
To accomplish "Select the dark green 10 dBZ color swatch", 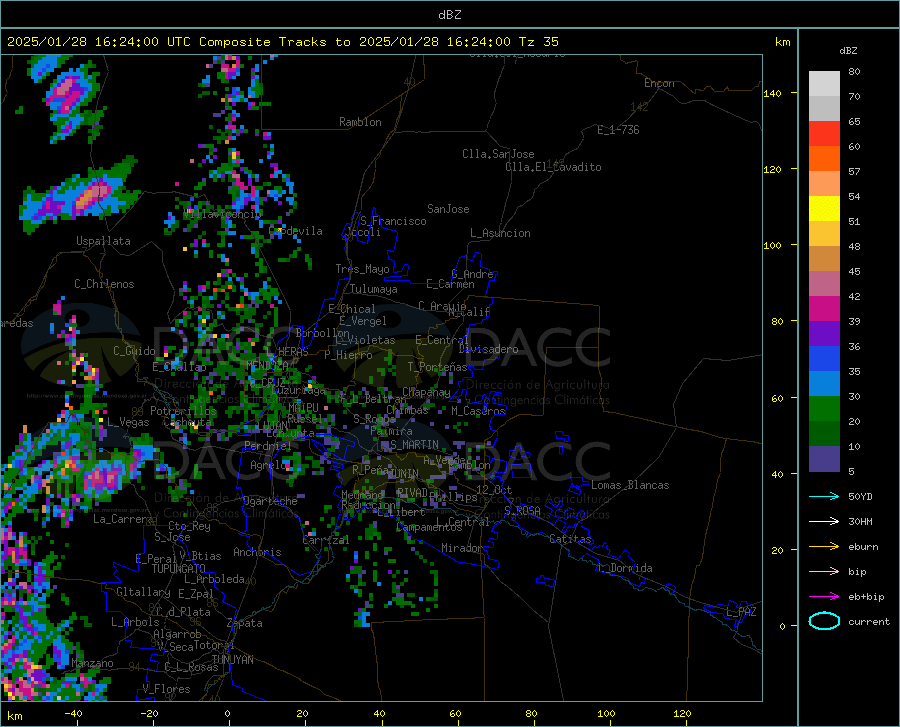I will click(824, 434).
